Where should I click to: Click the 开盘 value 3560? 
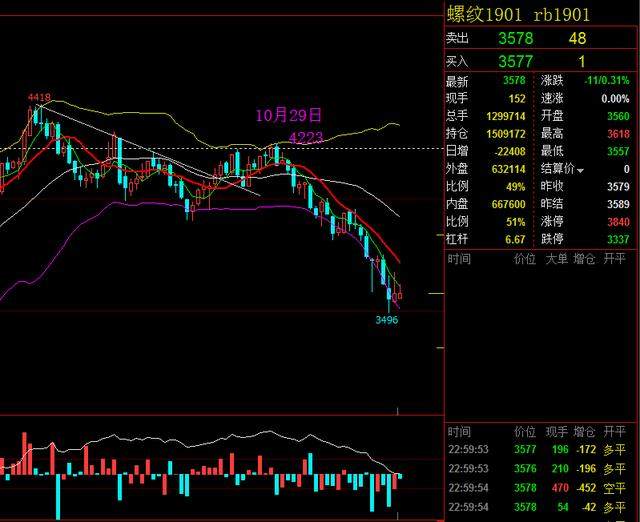618,116
